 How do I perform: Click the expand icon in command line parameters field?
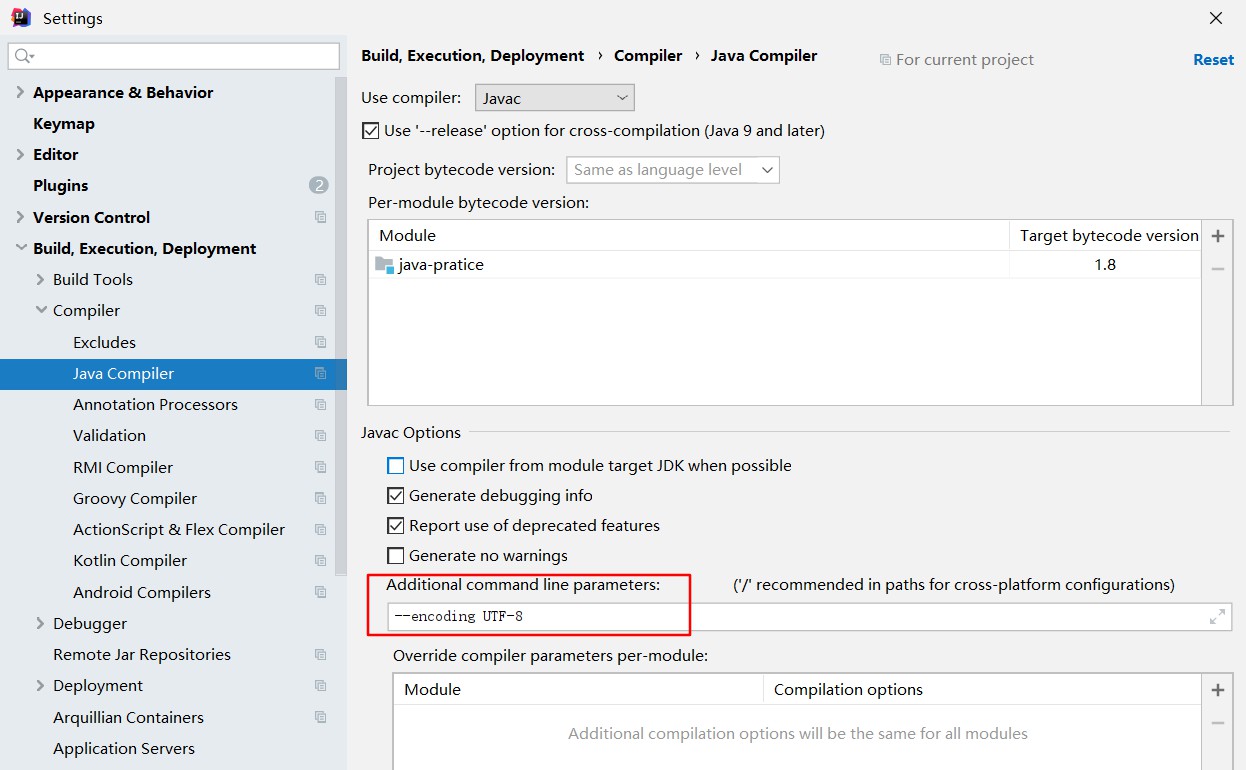[x=1217, y=617]
